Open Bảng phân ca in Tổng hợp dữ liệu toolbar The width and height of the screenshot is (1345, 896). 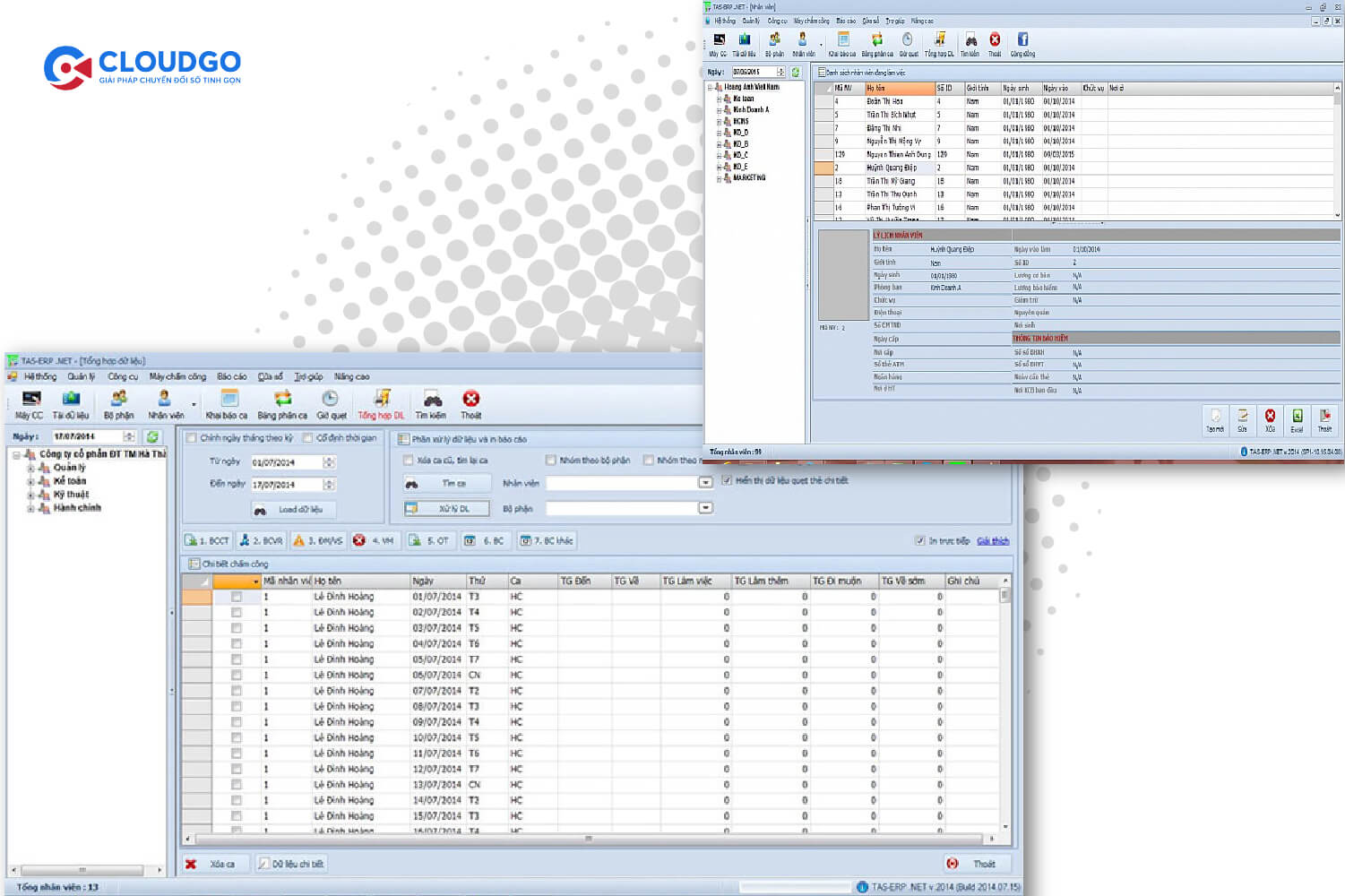coord(282,404)
